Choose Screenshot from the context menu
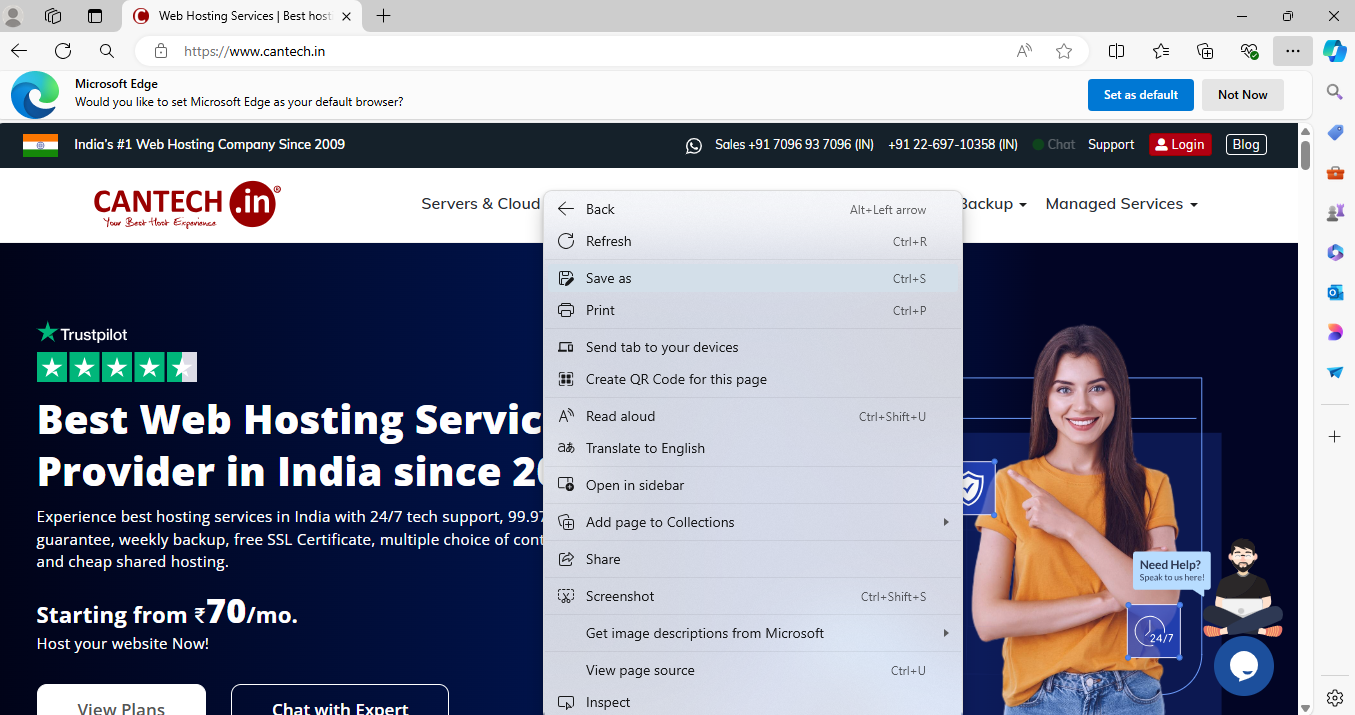1355x715 pixels. pyautogui.click(x=752, y=596)
